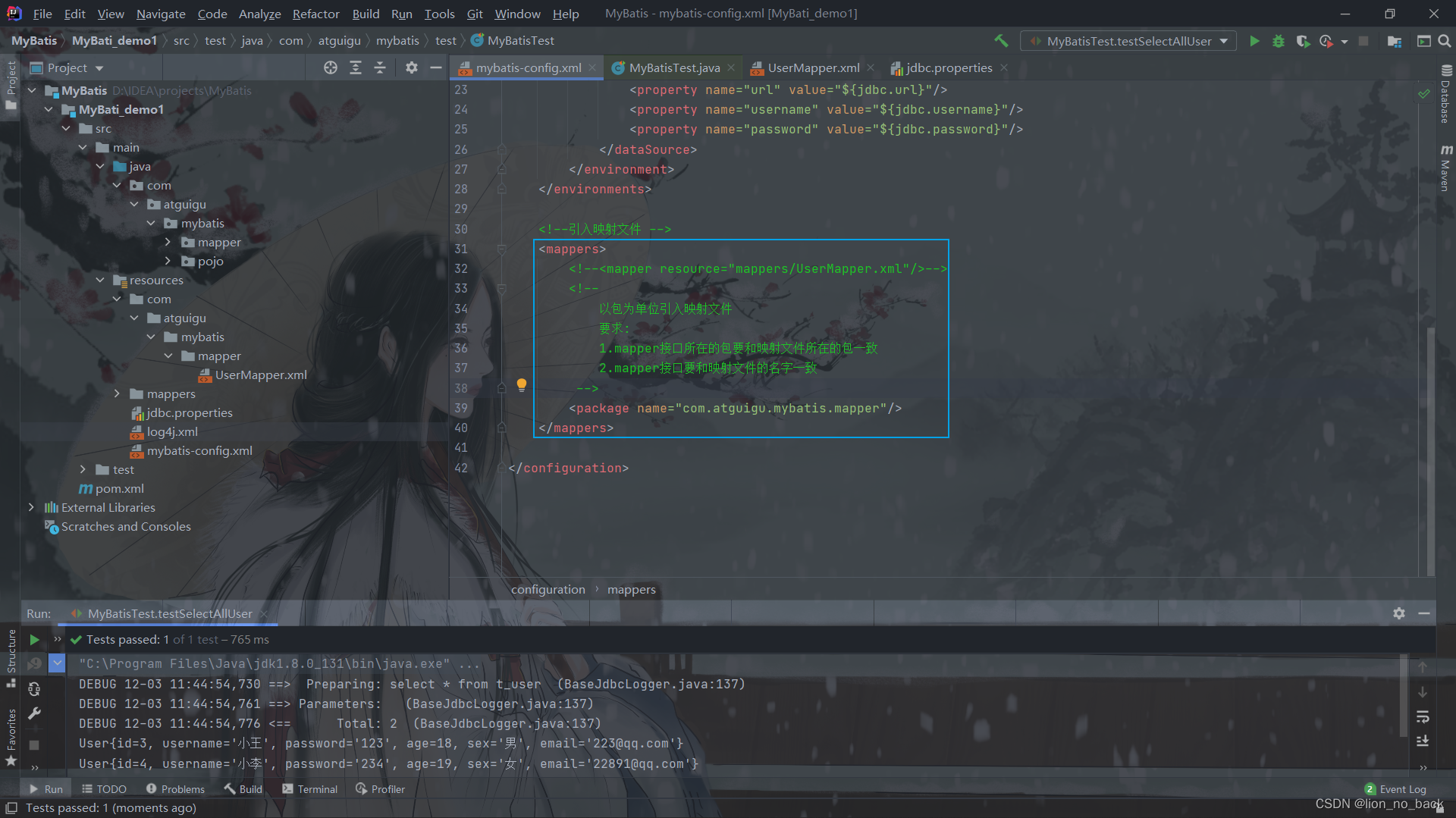1456x818 pixels.
Task: Click Select Opened File target icon
Action: (331, 67)
